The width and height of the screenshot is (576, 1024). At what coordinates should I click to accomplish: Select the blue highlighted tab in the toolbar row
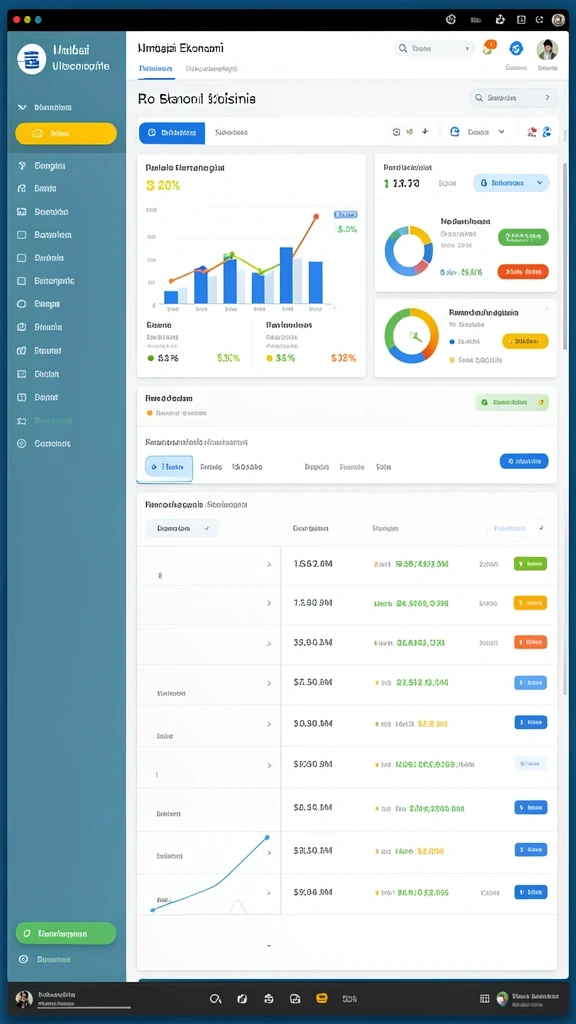tap(172, 133)
